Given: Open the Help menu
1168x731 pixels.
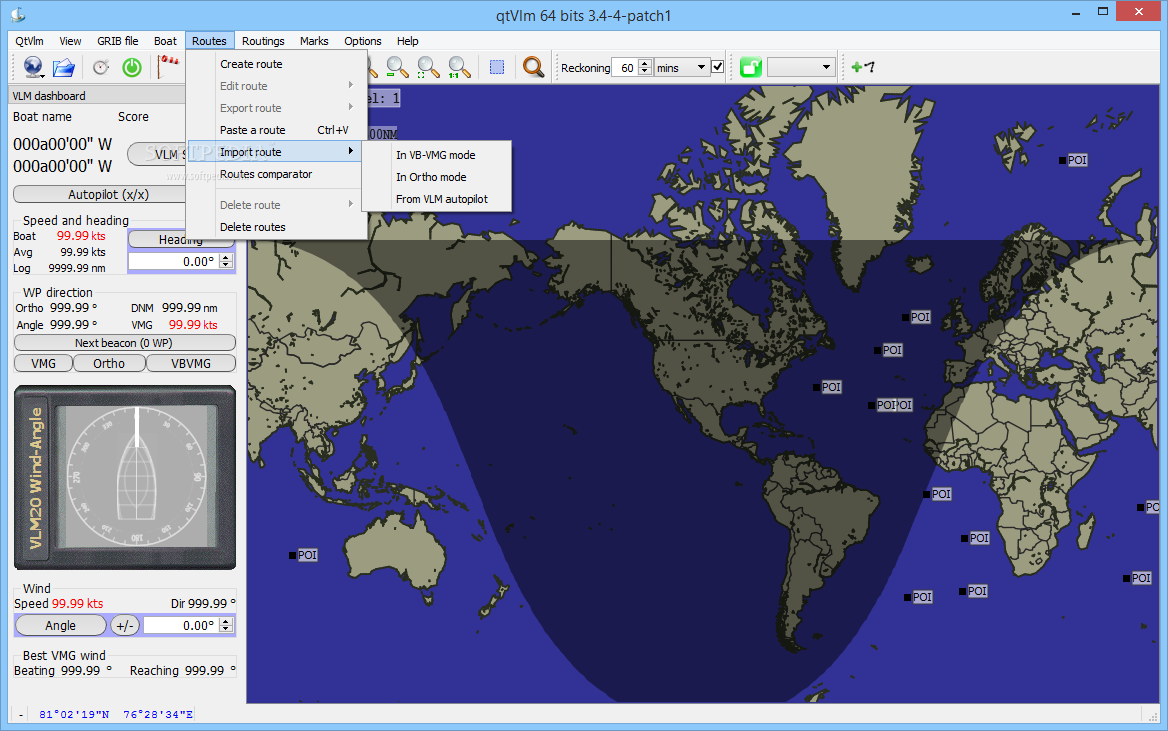Looking at the screenshot, I should coord(407,41).
